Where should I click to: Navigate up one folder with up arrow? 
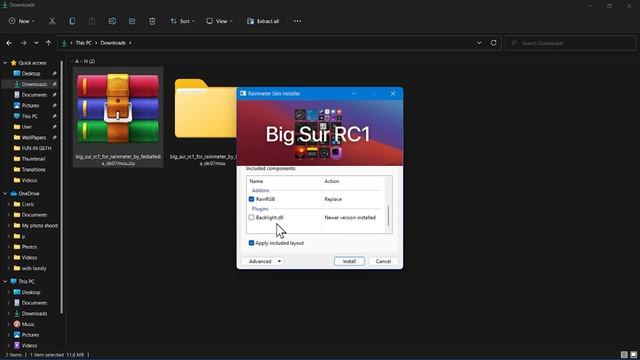click(x=49, y=43)
